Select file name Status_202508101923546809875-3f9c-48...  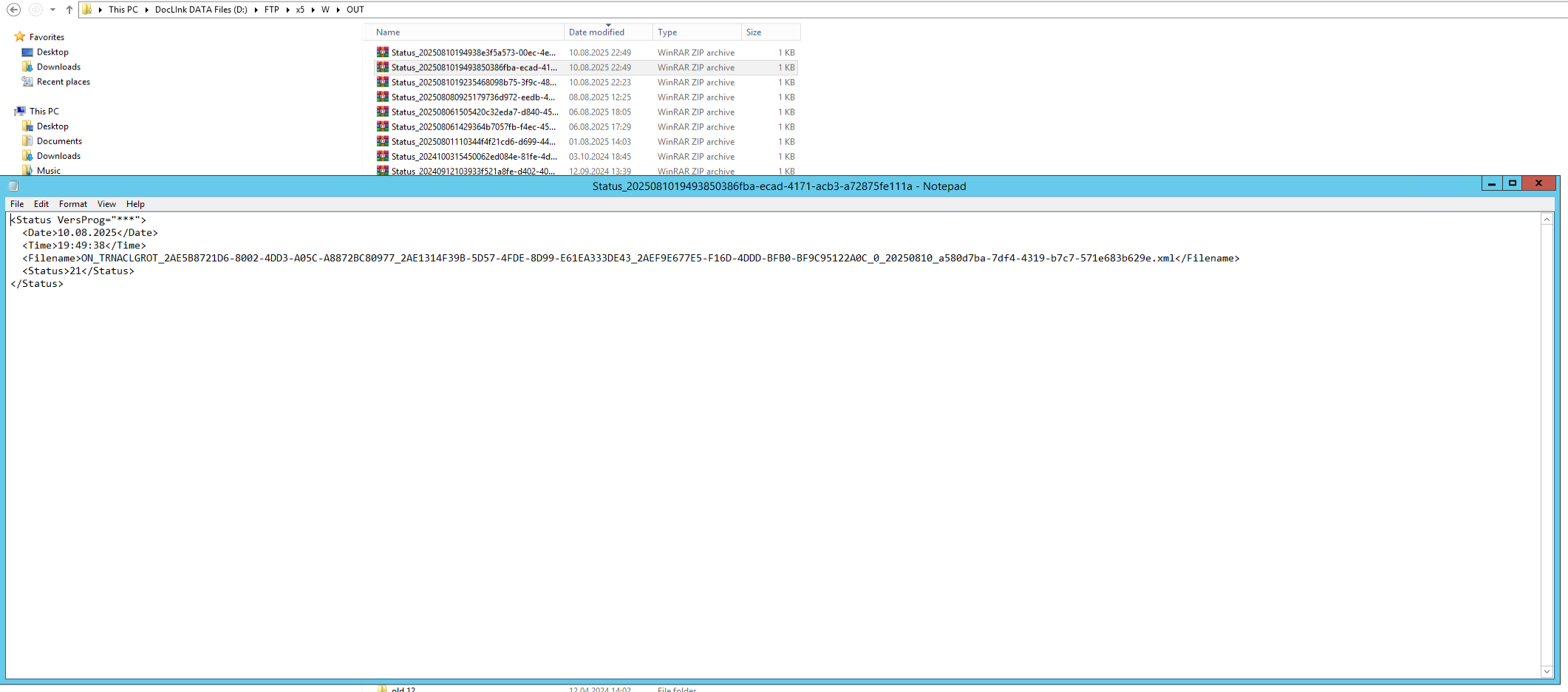pos(474,82)
